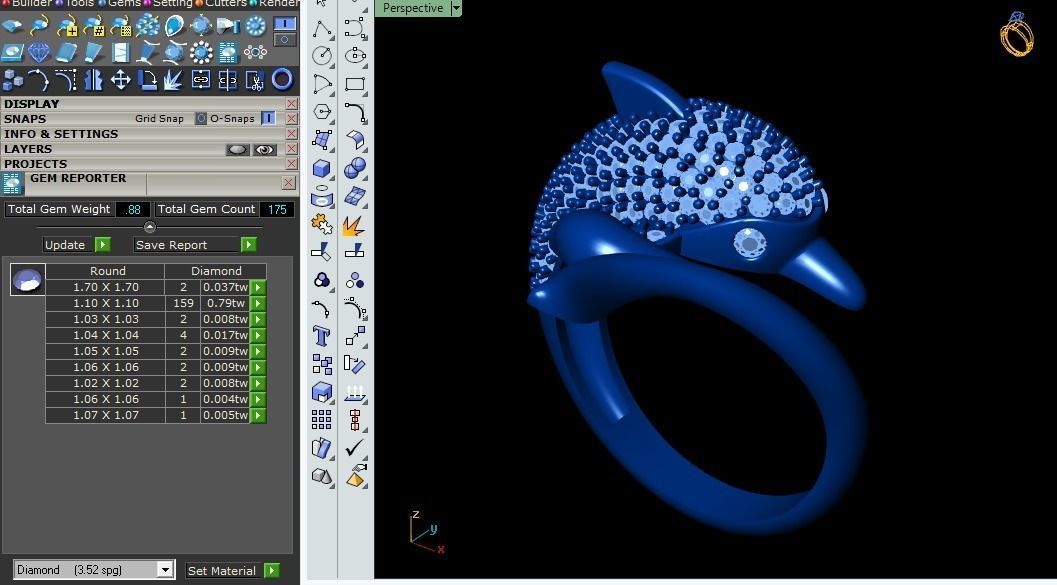1057x585 pixels.
Task: Select the Circle tool
Action: 322,56
